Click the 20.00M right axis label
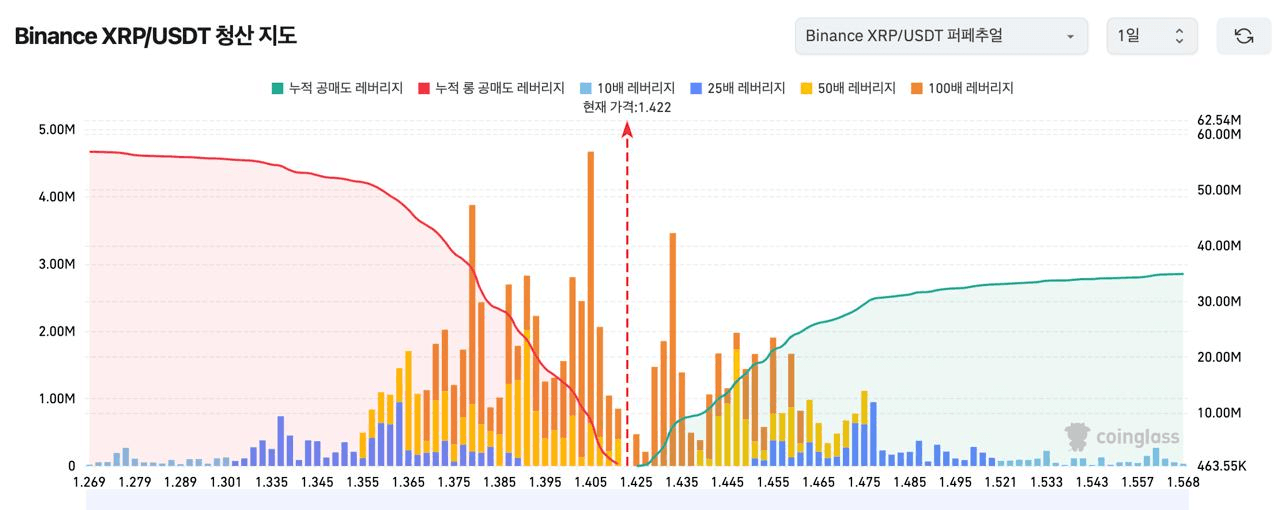The image size is (1280, 510). point(1218,357)
